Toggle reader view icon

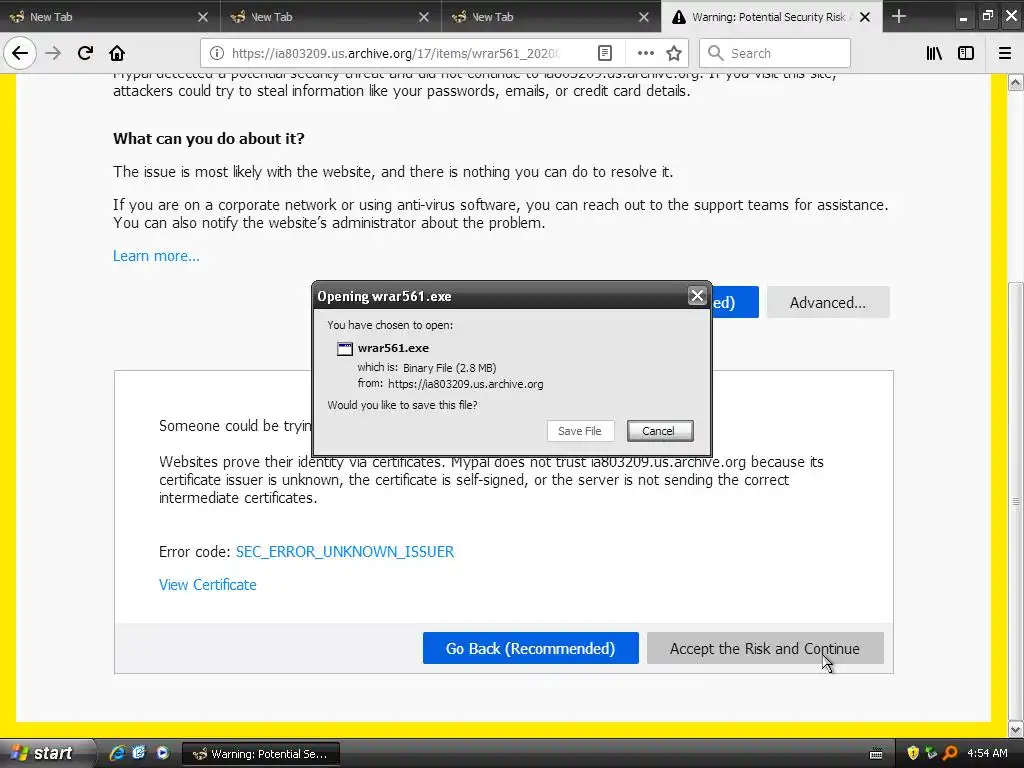pos(605,53)
